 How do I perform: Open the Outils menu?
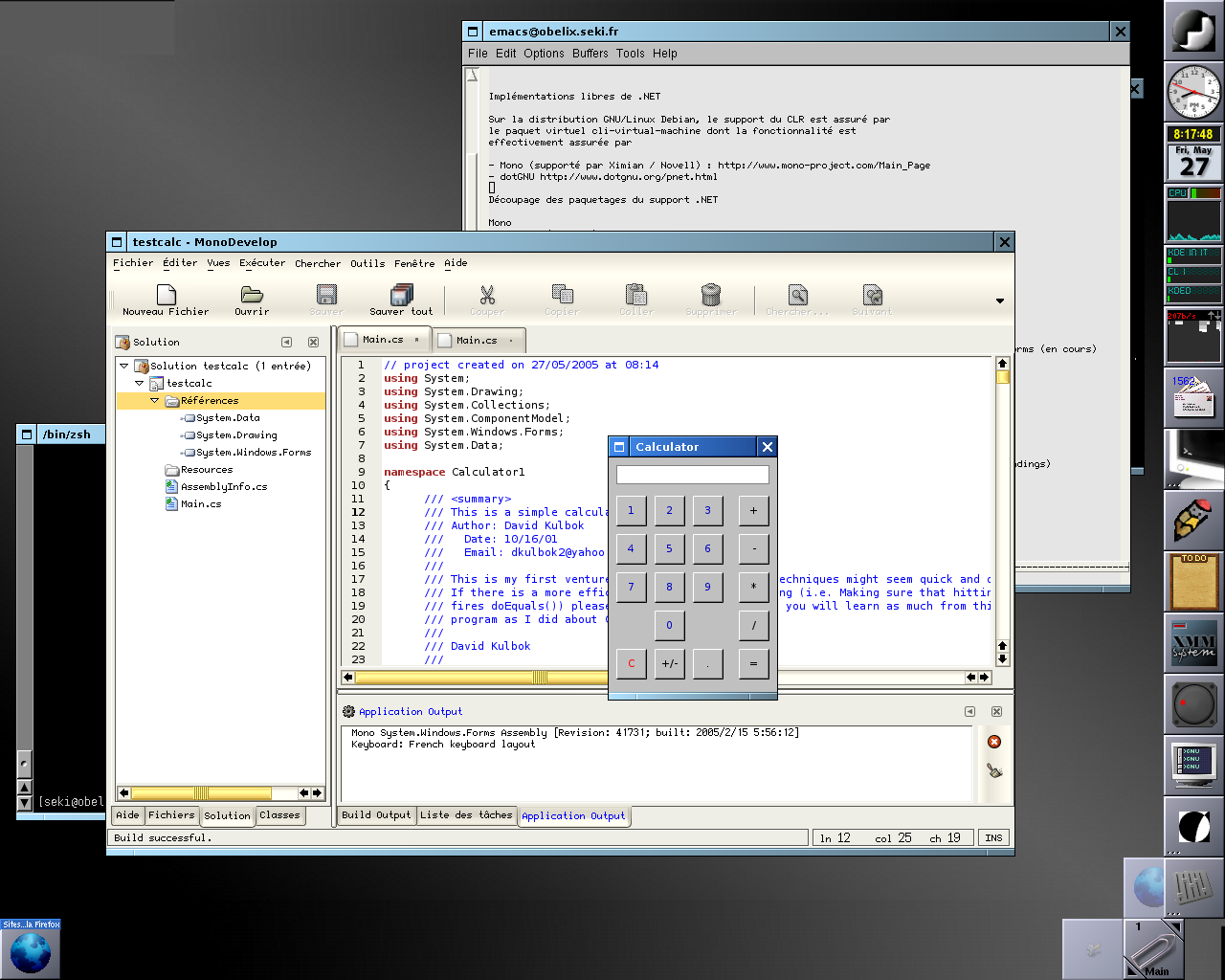click(367, 263)
